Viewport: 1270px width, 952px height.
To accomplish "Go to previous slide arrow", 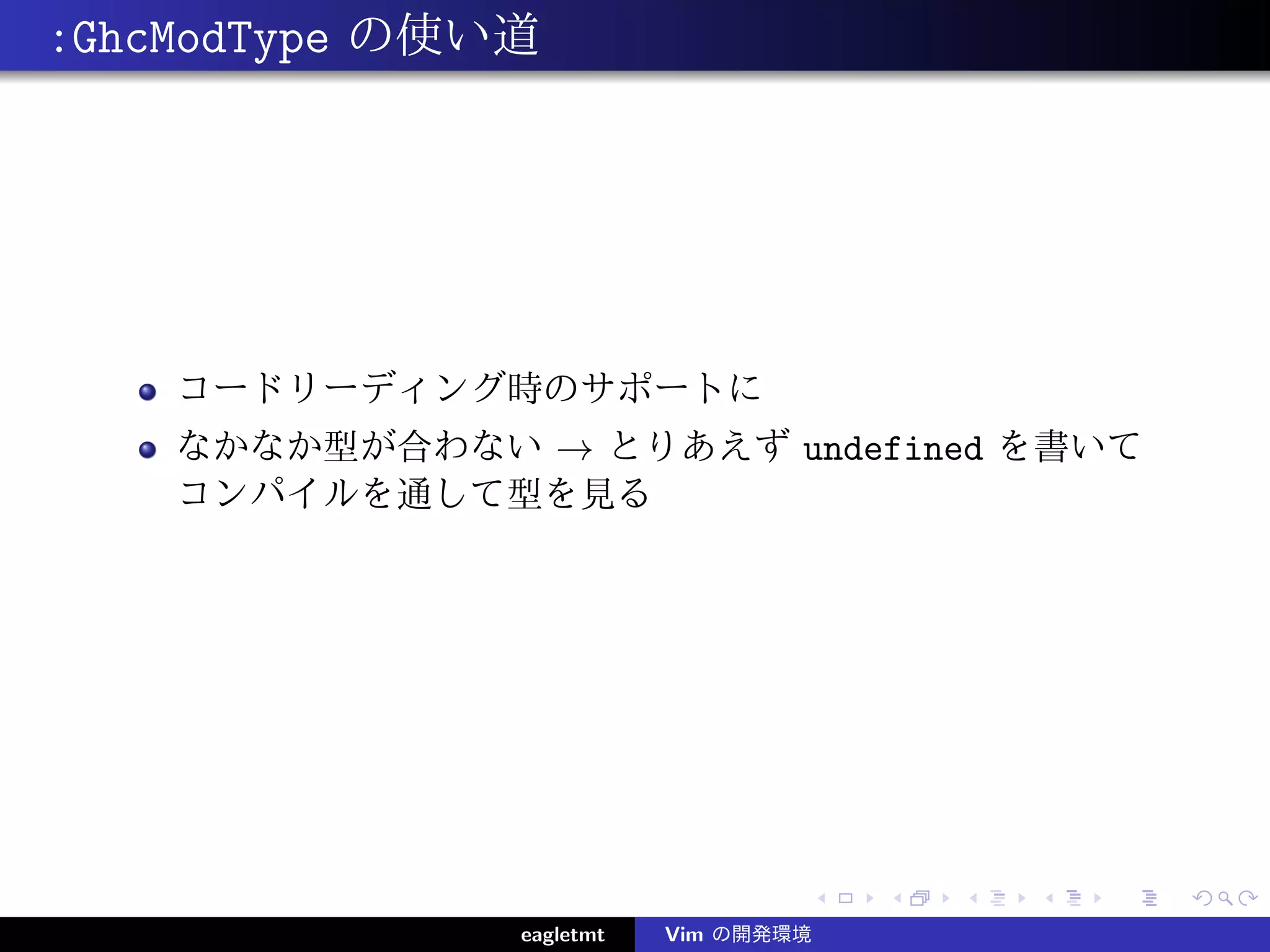I will pyautogui.click(x=822, y=898).
